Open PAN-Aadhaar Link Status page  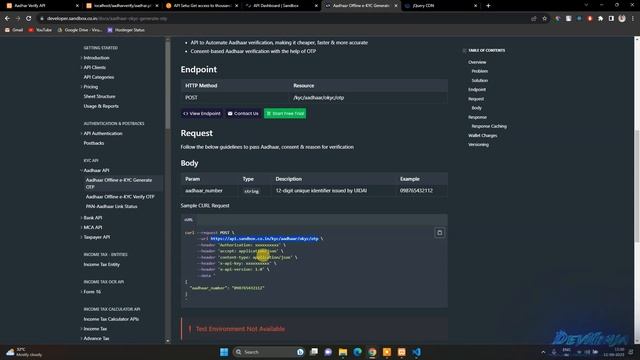(111, 207)
